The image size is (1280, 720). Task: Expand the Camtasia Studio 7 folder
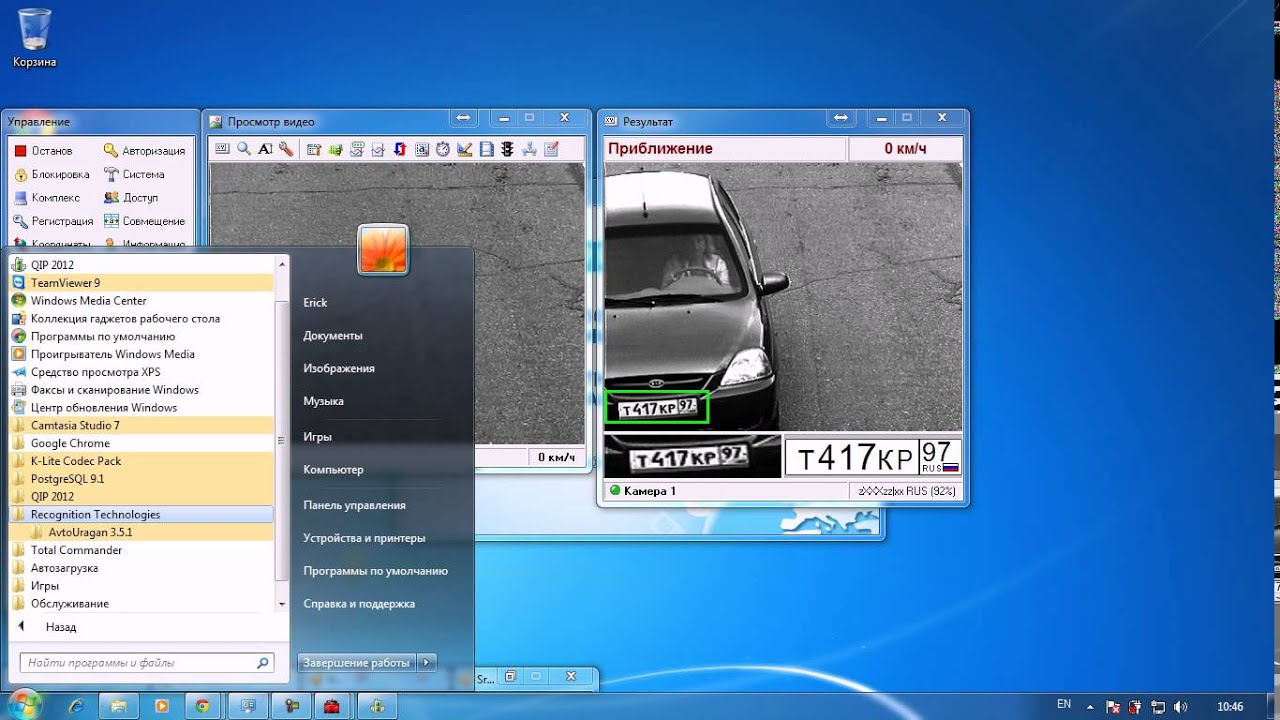click(141, 425)
